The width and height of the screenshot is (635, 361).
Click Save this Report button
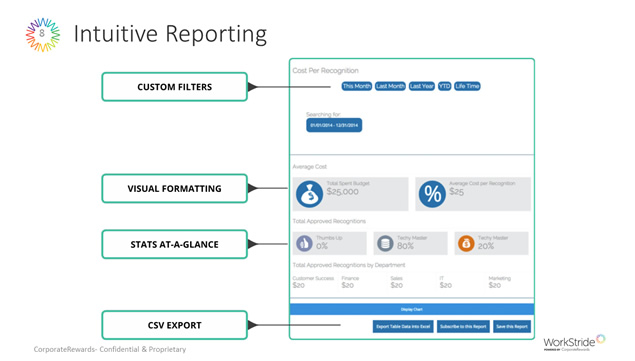(512, 327)
